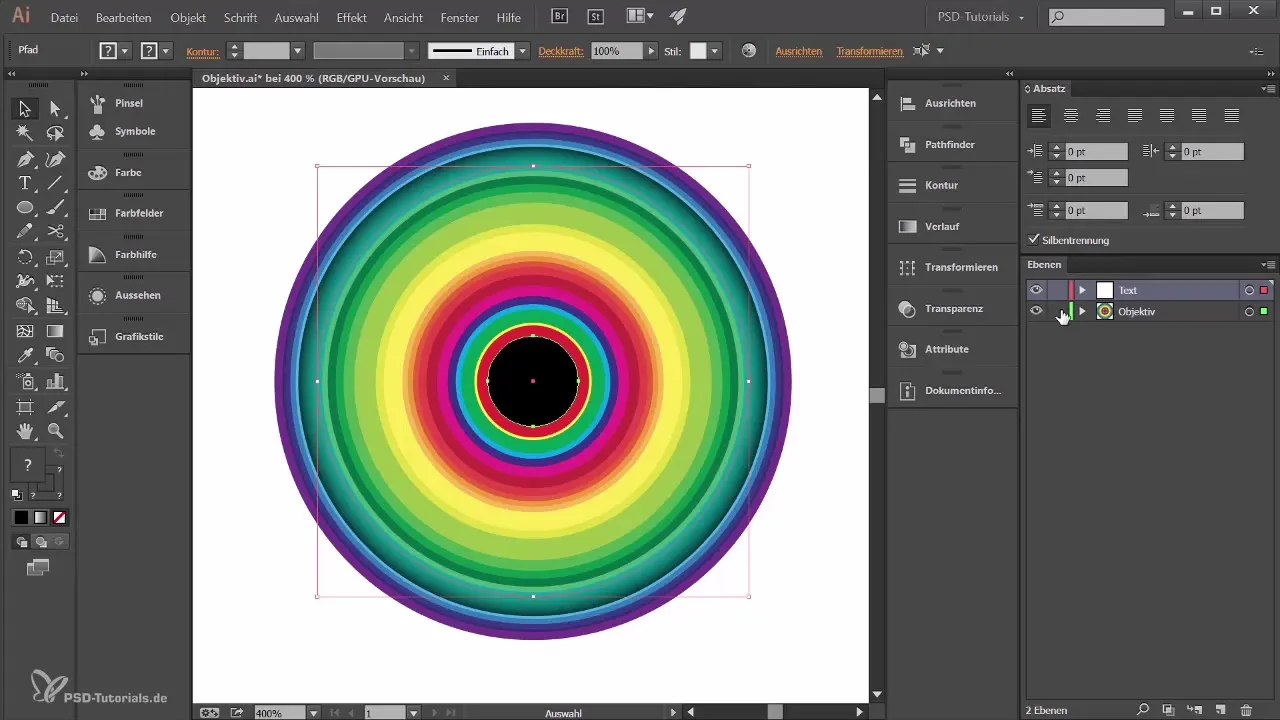
Task: Select the Scissors tool
Action: tap(56, 232)
